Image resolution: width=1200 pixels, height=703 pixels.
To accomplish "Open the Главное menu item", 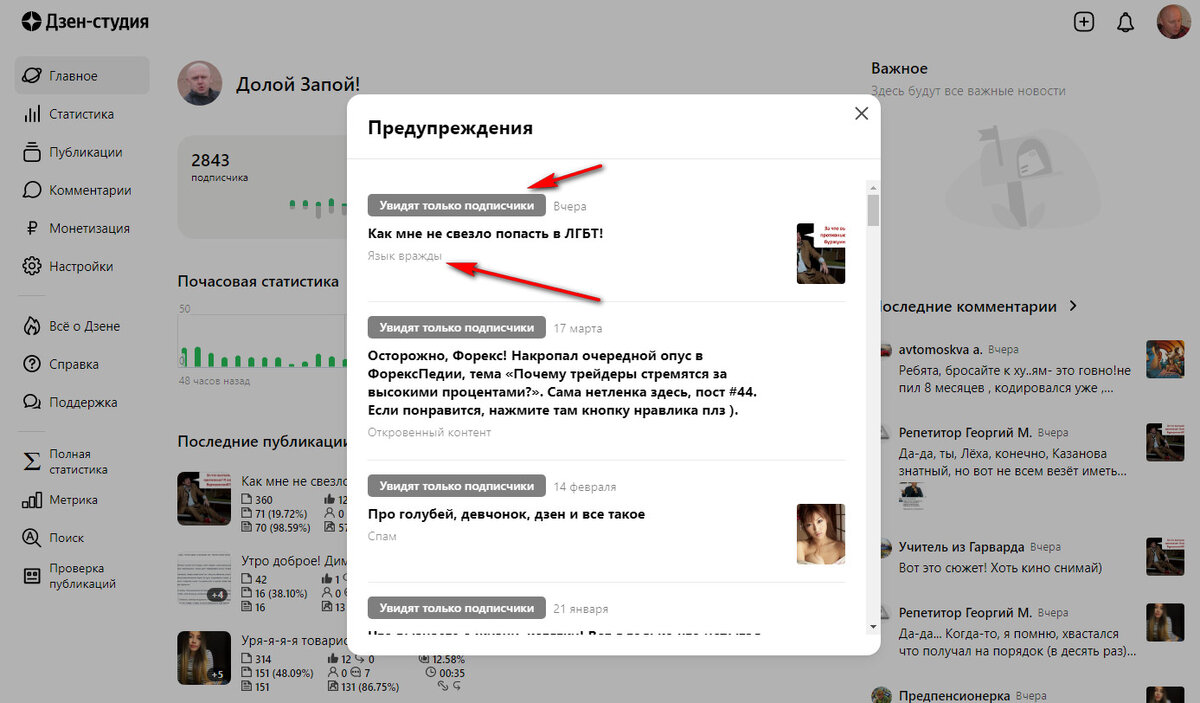I will click(82, 76).
